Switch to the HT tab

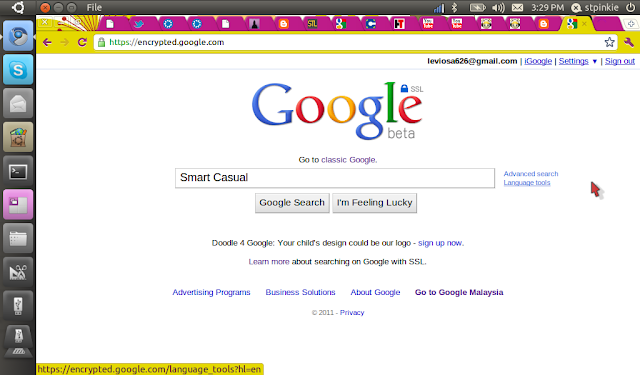click(399, 24)
